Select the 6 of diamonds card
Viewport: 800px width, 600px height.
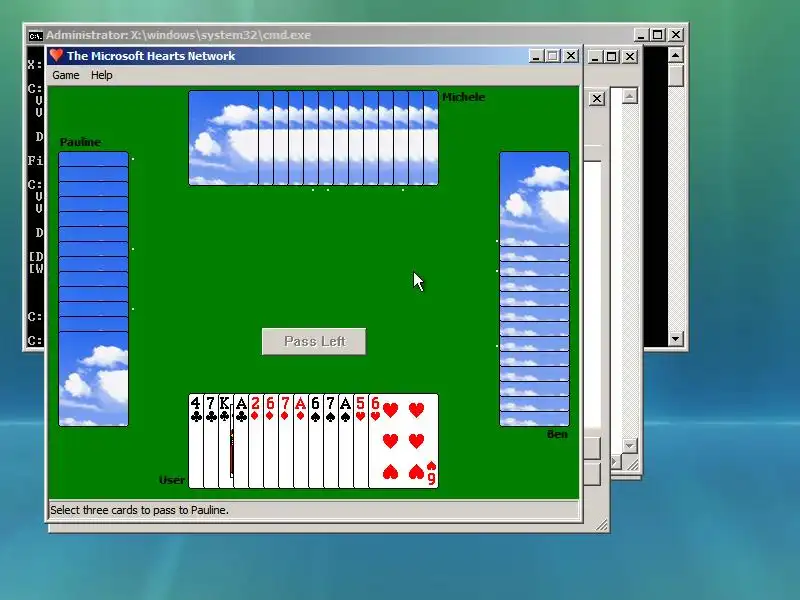click(270, 441)
